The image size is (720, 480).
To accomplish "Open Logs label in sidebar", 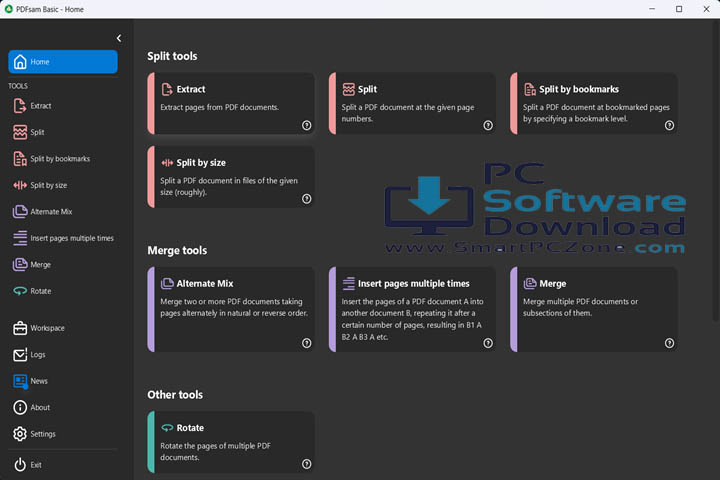I will (x=38, y=355).
